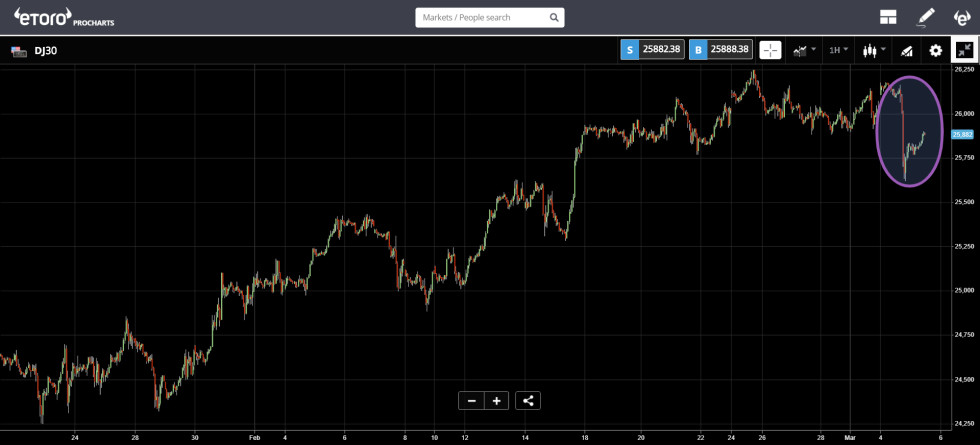This screenshot has width=980, height=445.
Task: Open the indicators ruler icon
Action: click(907, 50)
